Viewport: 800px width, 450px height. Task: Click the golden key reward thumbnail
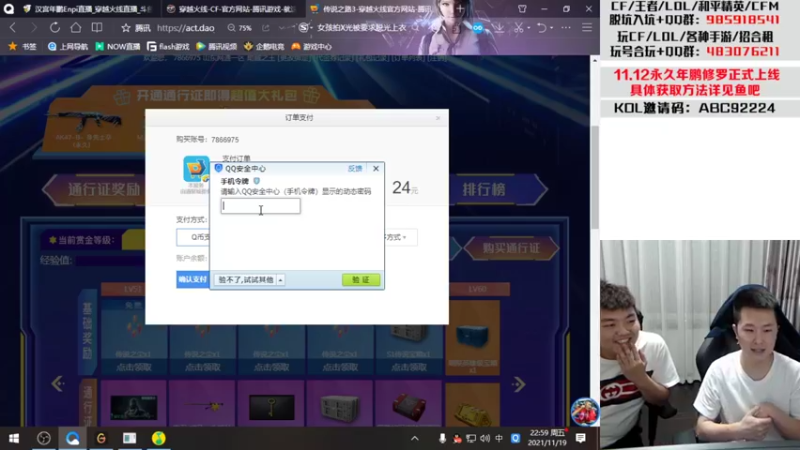(x=271, y=406)
